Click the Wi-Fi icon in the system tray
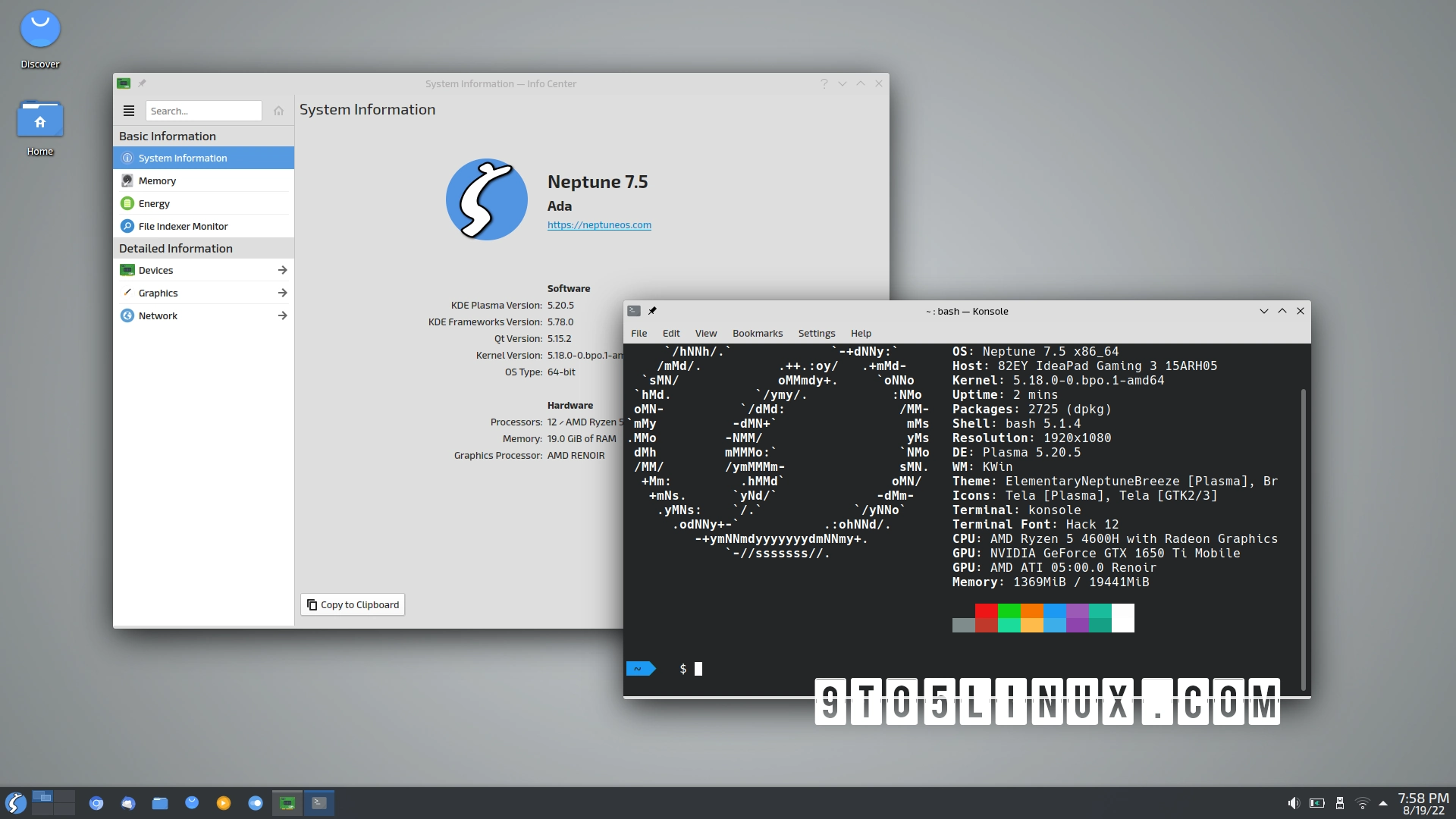 1363,802
